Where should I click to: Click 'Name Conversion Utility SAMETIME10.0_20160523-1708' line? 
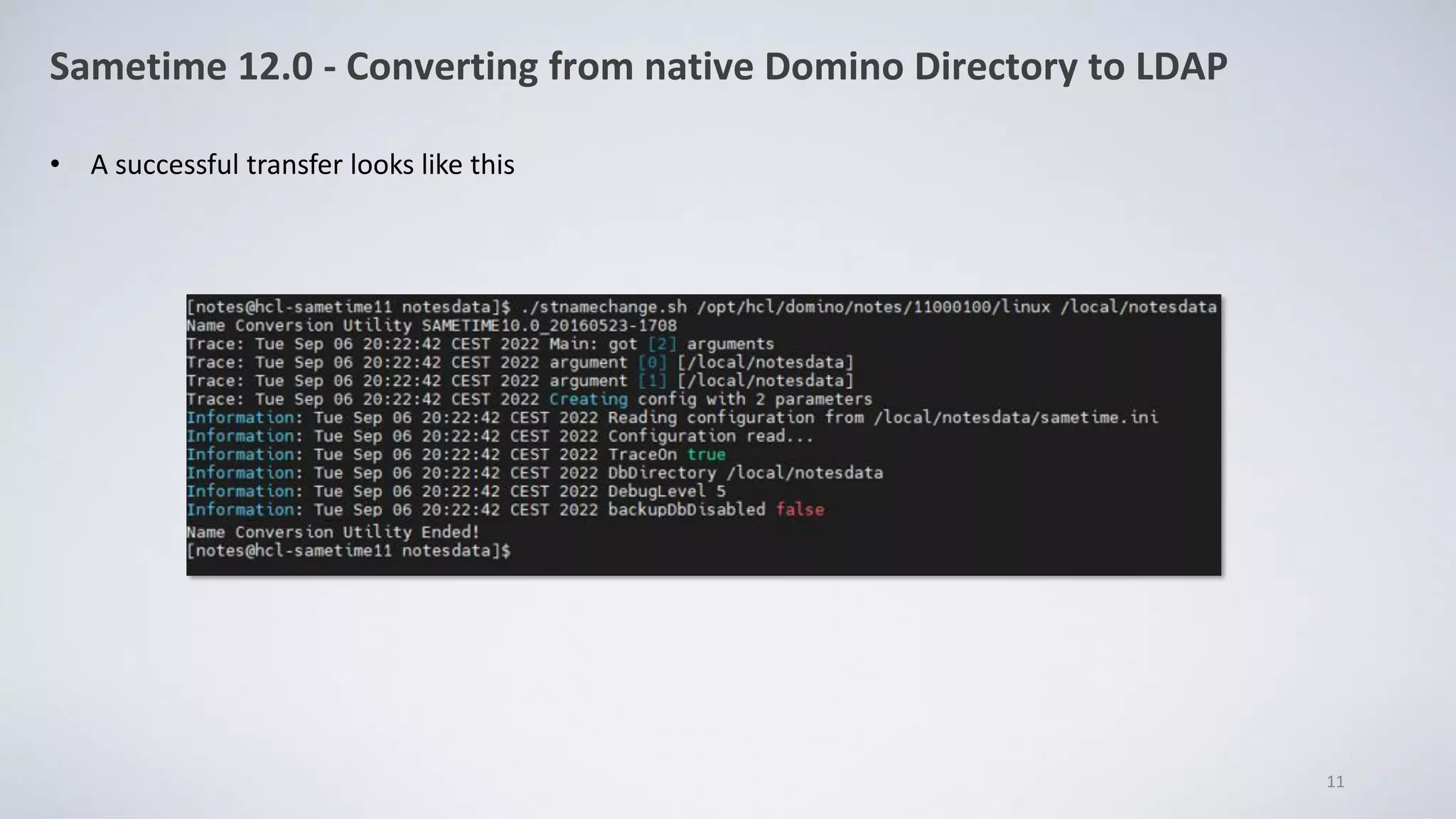[x=432, y=326]
